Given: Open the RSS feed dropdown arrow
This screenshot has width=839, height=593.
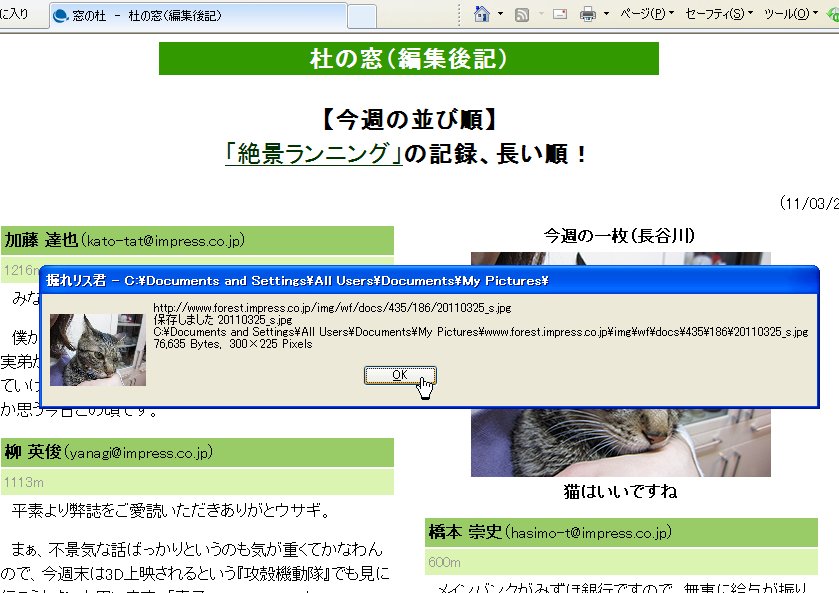Looking at the screenshot, I should tap(540, 14).
